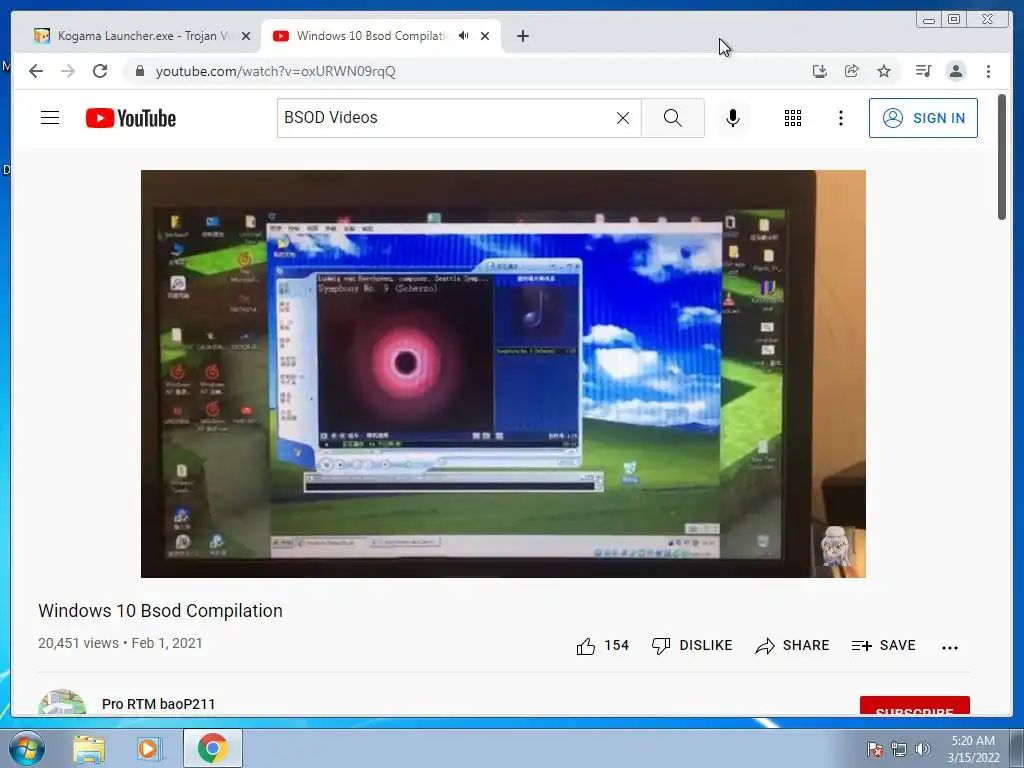The height and width of the screenshot is (768, 1024).
Task: Click the SHARE button
Action: click(x=792, y=646)
